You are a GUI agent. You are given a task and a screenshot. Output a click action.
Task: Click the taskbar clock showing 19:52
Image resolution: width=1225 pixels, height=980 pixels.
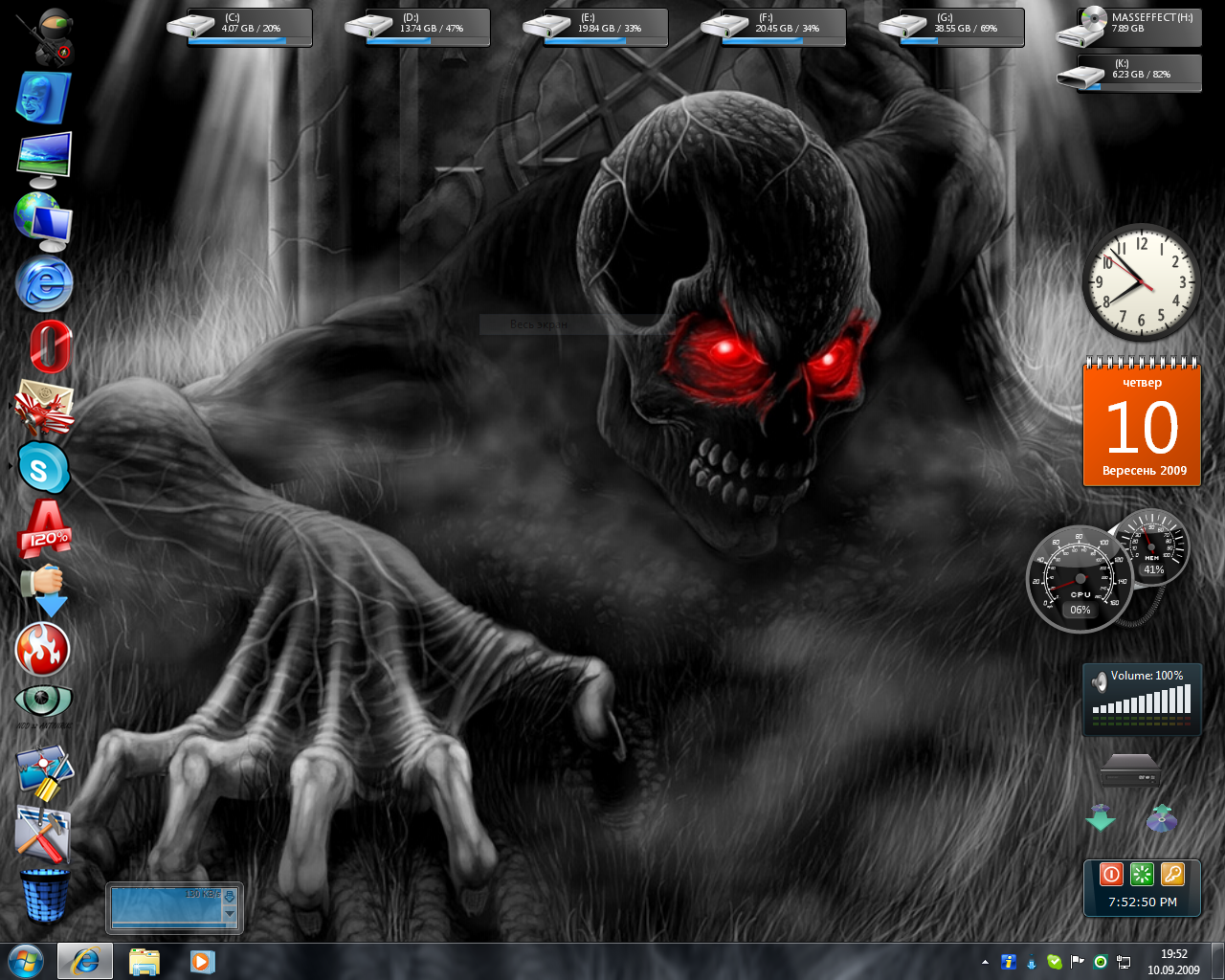tap(1173, 962)
